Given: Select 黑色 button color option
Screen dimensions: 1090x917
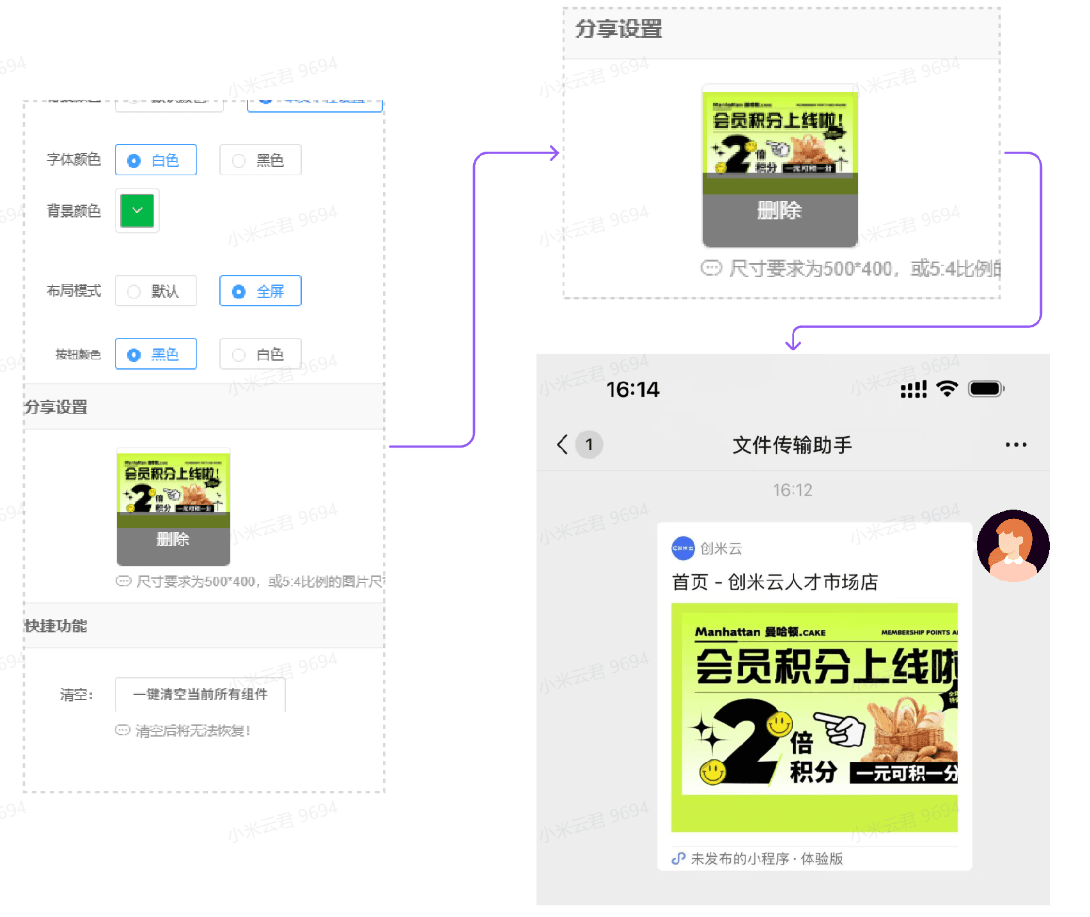Looking at the screenshot, I should click(x=156, y=354).
